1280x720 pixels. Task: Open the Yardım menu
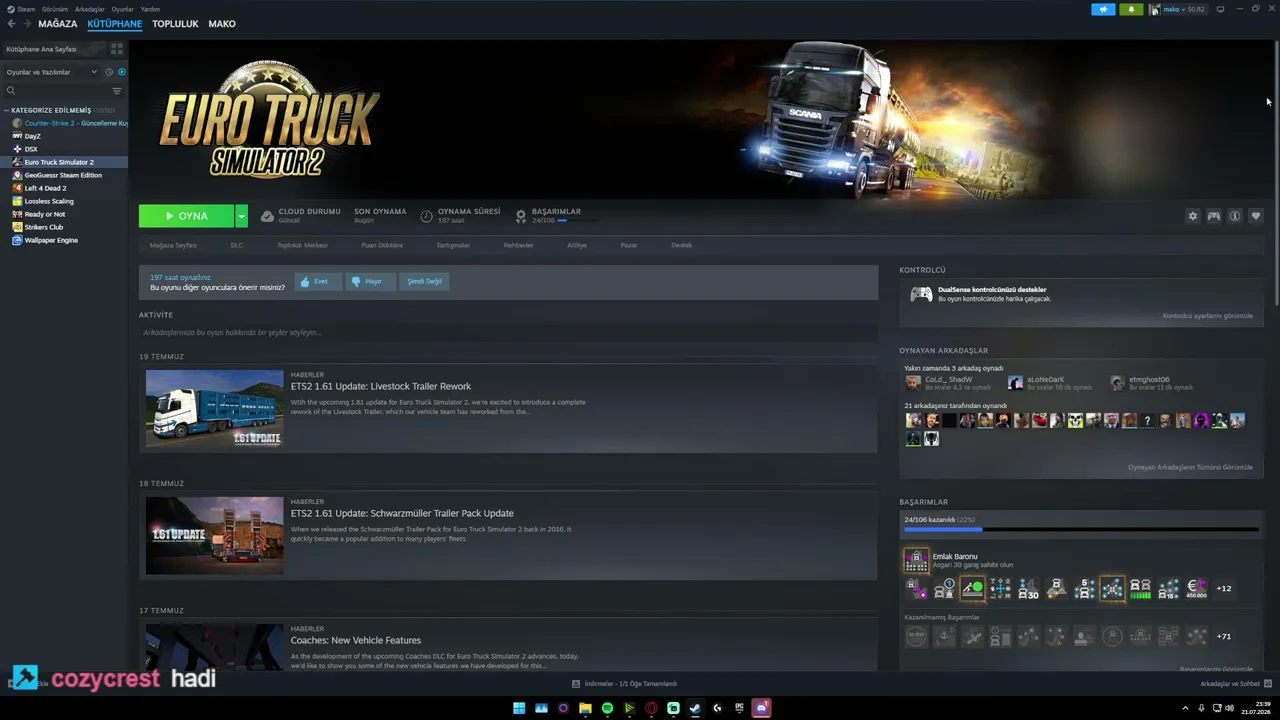[150, 9]
